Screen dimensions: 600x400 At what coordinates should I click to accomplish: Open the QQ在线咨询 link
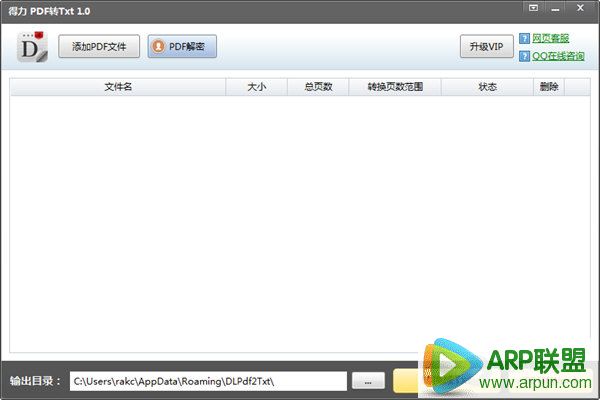(x=558, y=56)
